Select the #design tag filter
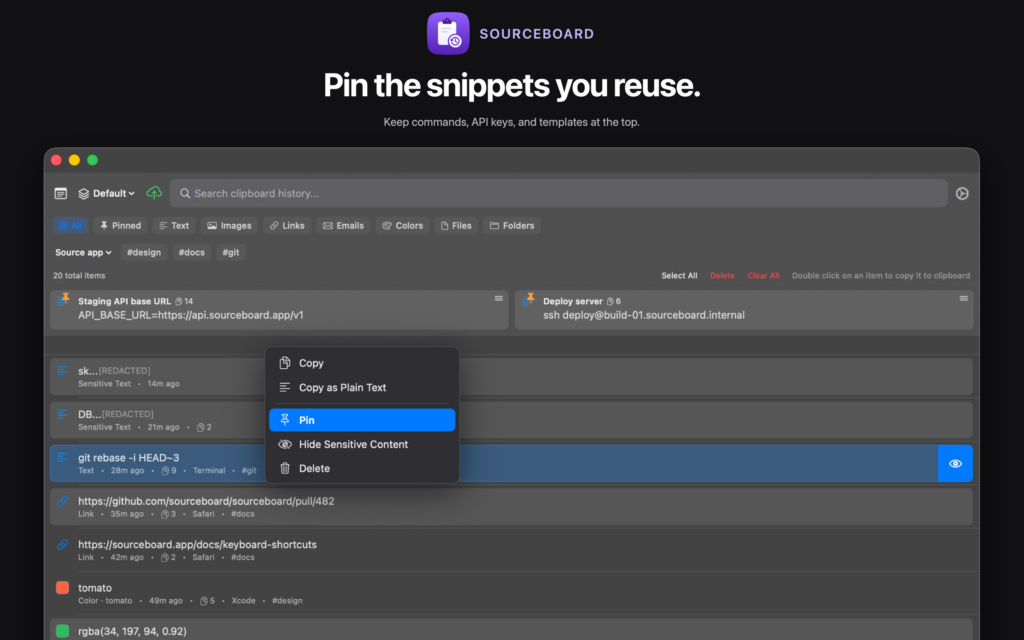The image size is (1024, 640). (144, 252)
